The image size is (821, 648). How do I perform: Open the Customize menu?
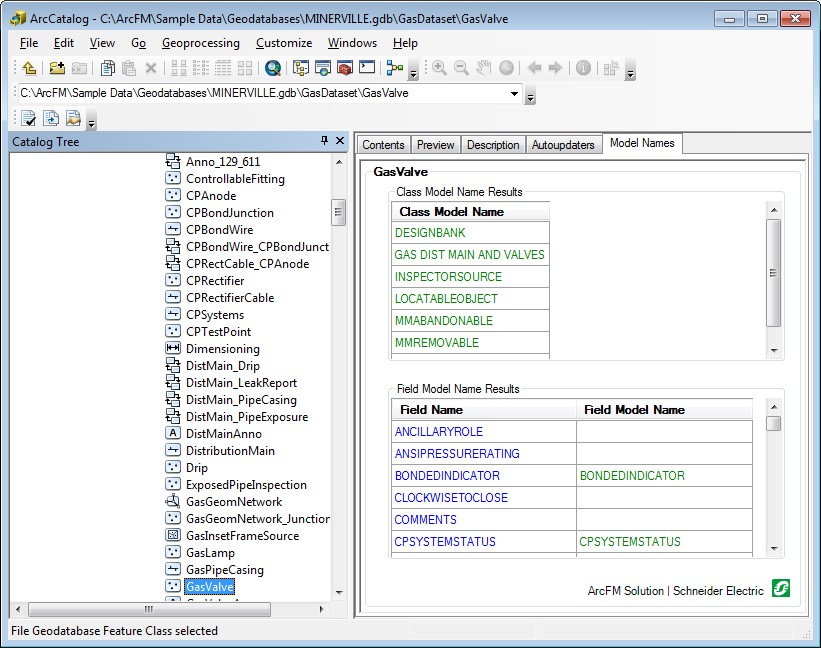[284, 43]
